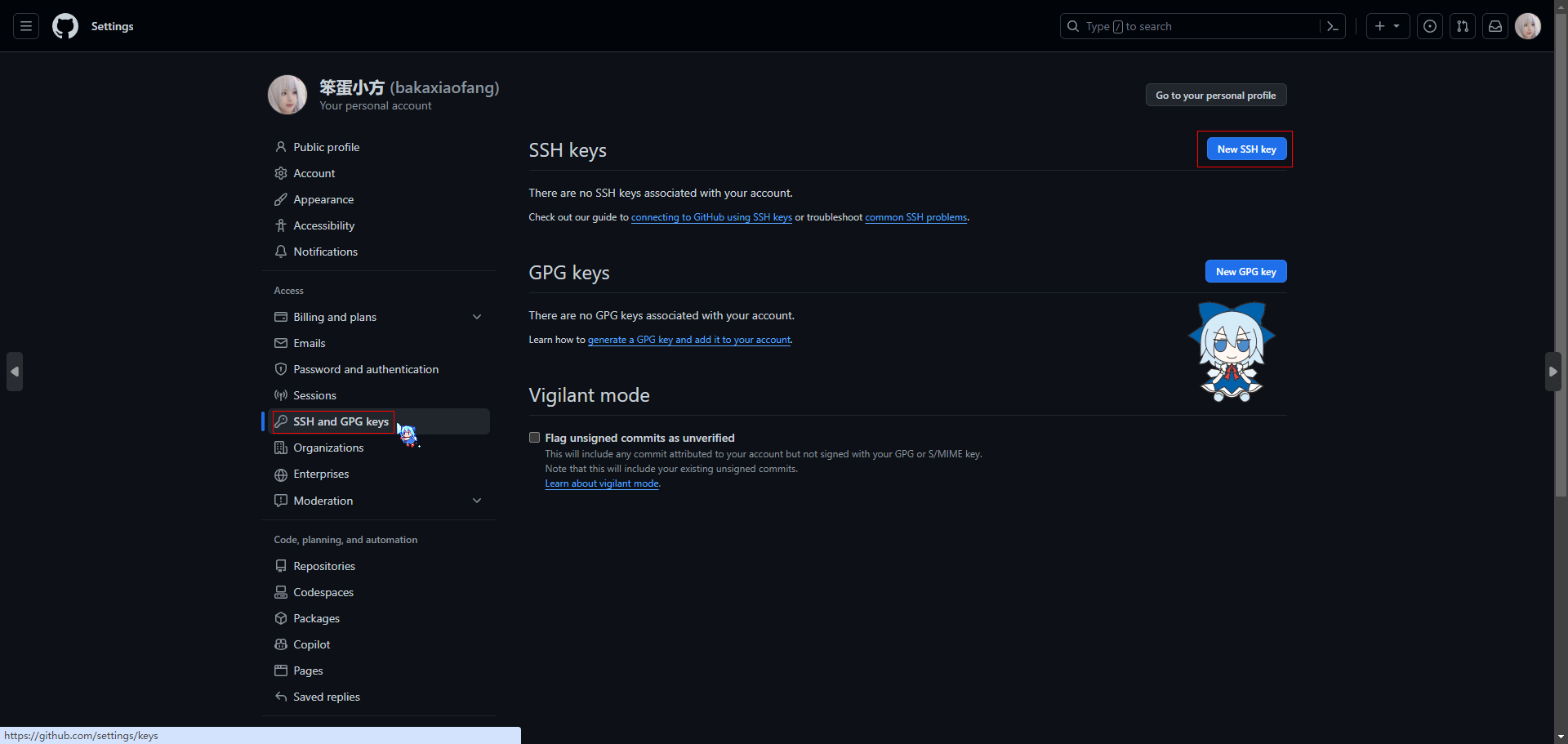Go to Password and authentication settings
The height and width of the screenshot is (744, 1568).
pos(366,369)
